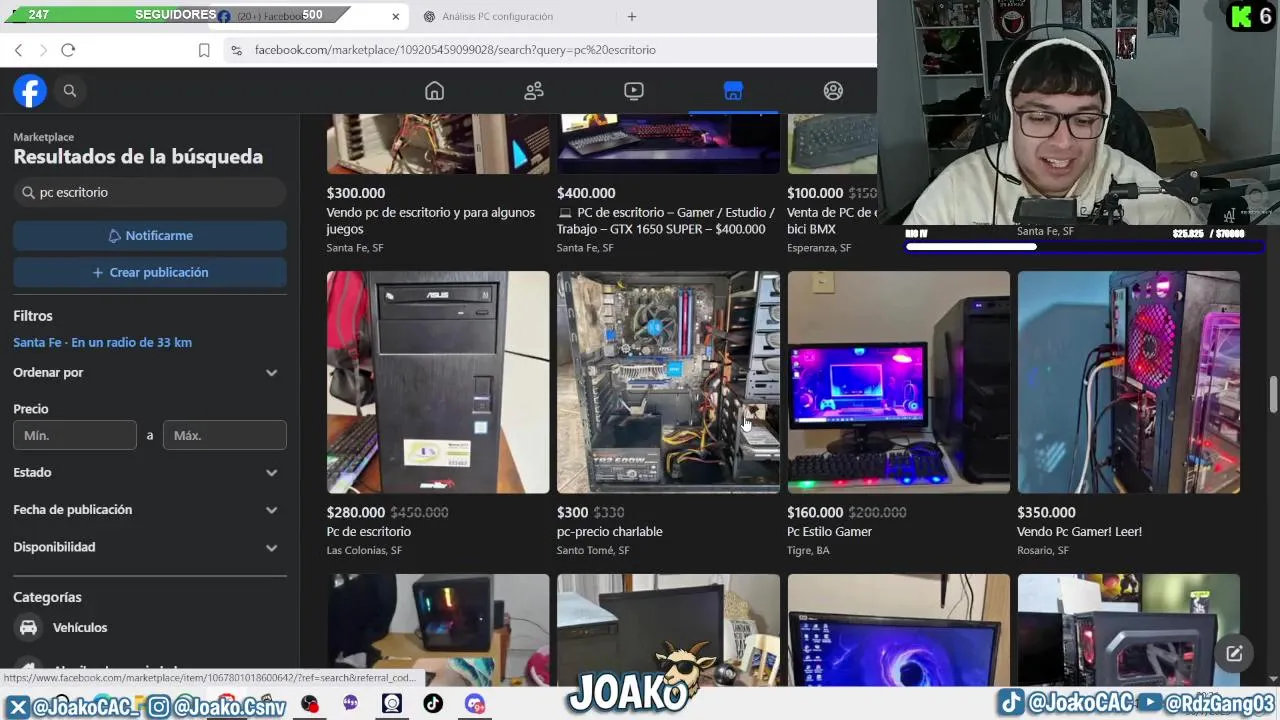
Task: Expand the Ordenar por dropdown
Action: 150,372
